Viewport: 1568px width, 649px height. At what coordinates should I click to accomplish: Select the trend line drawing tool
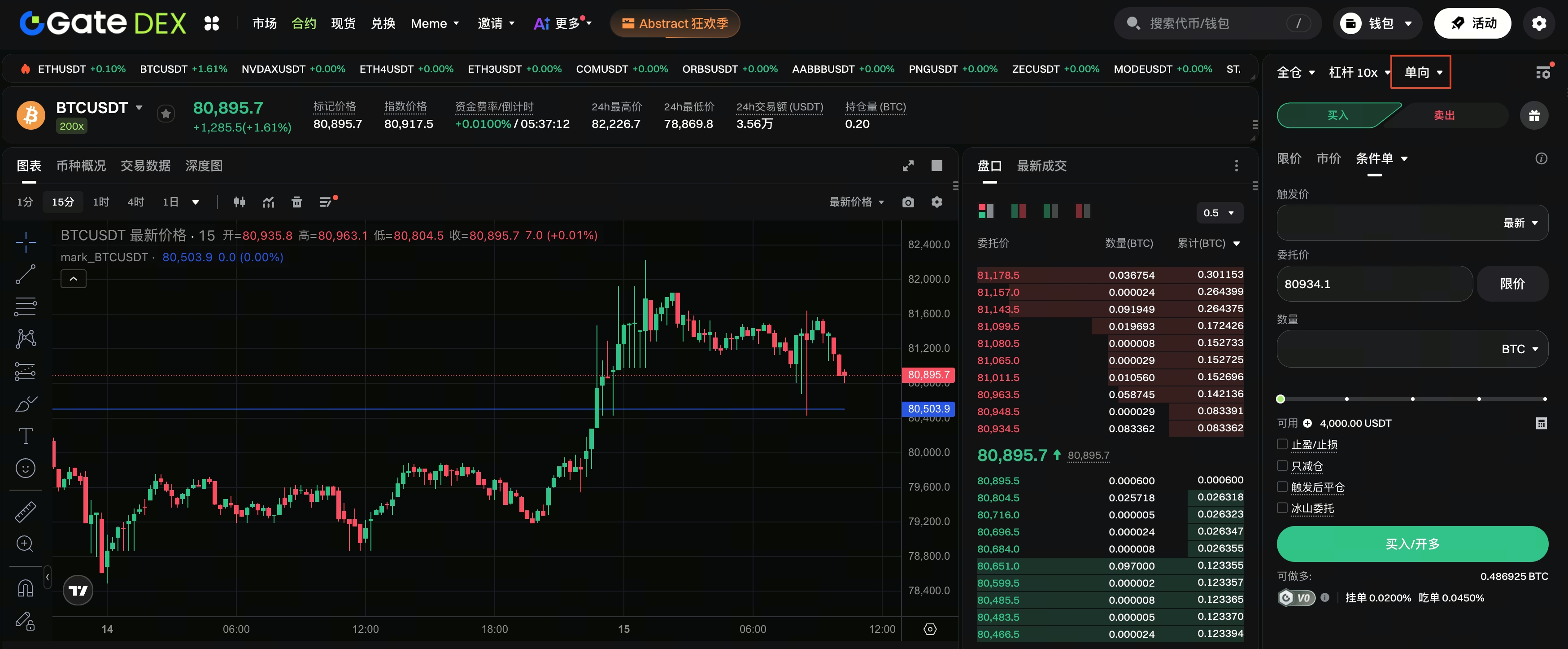coord(25,275)
